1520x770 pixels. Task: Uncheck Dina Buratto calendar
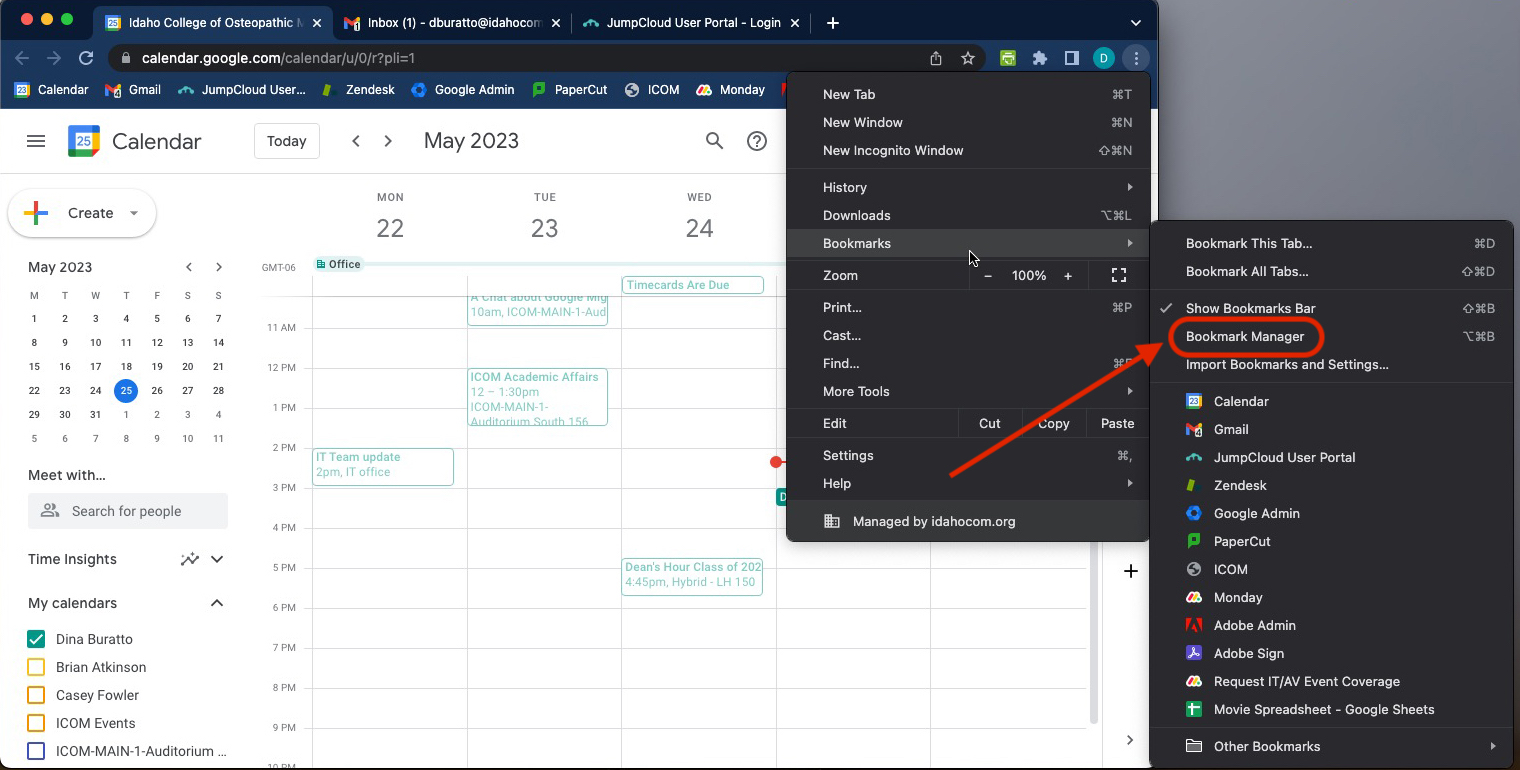click(x=36, y=639)
